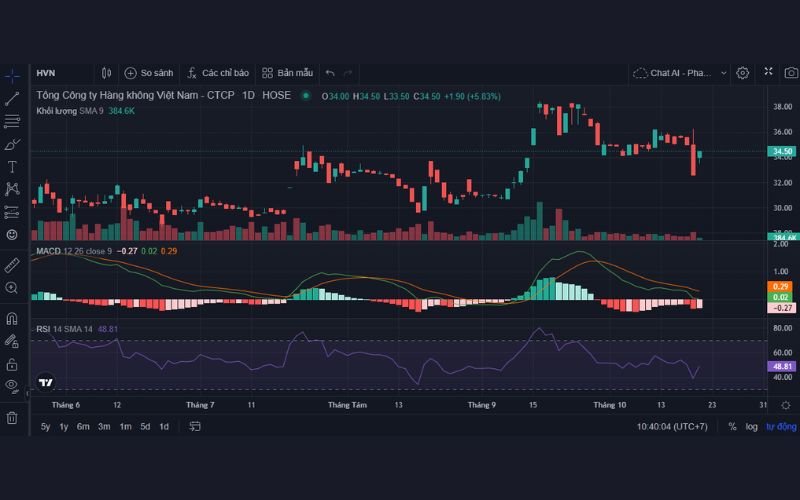Screen dimensions: 800x500
Task: Toggle hide all drawings eye icon
Action: [x=12, y=385]
